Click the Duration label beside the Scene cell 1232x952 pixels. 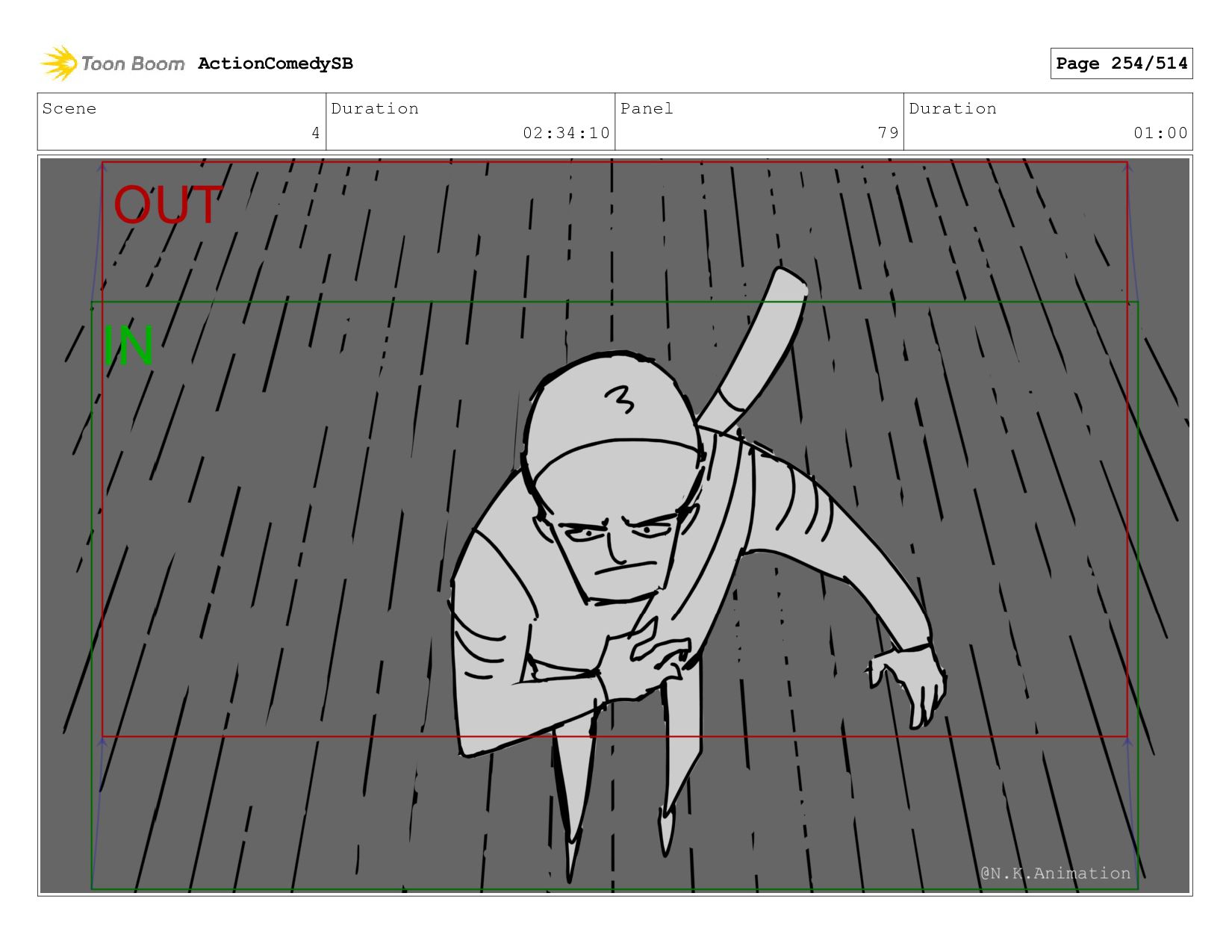point(375,108)
